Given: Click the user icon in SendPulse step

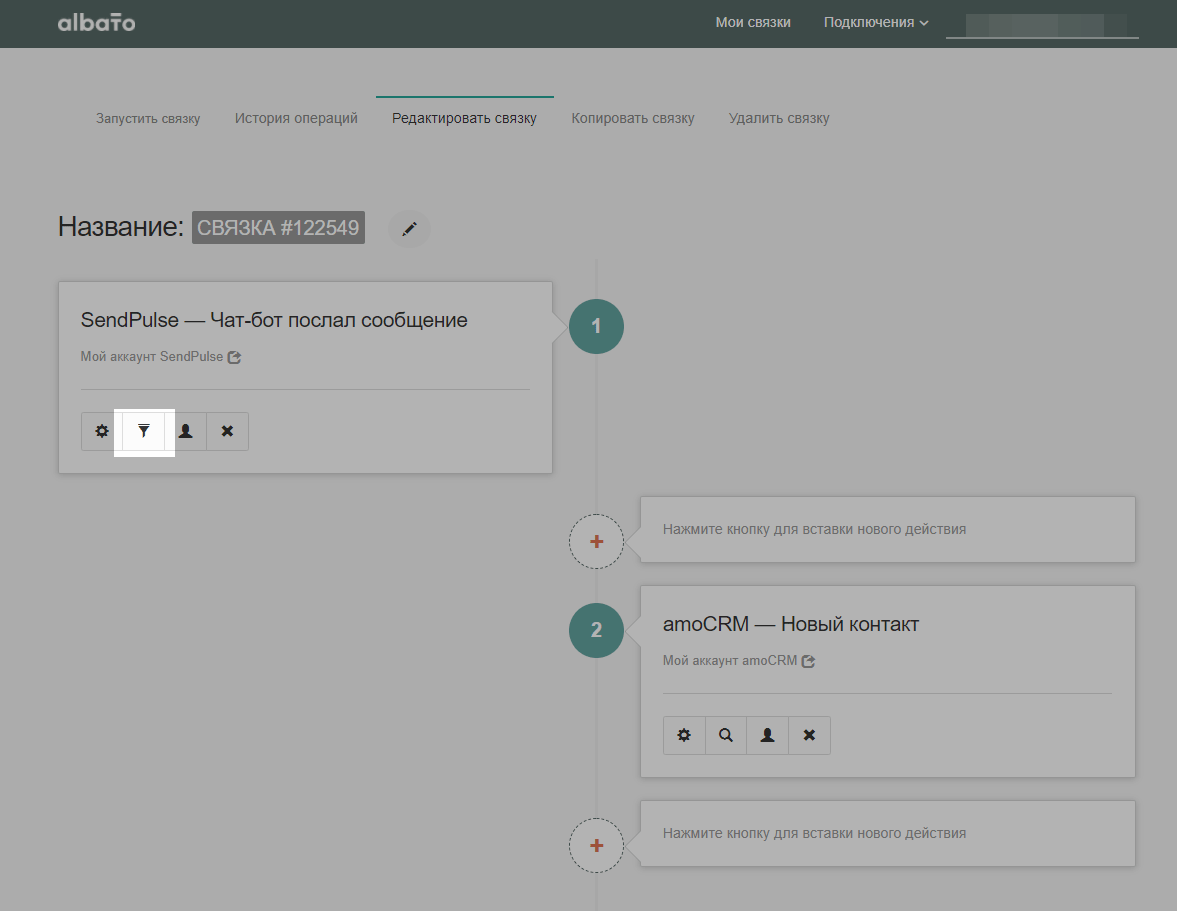Looking at the screenshot, I should coord(185,431).
